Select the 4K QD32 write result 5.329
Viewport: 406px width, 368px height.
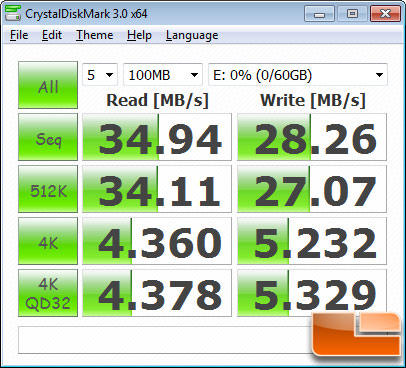pyautogui.click(x=312, y=293)
